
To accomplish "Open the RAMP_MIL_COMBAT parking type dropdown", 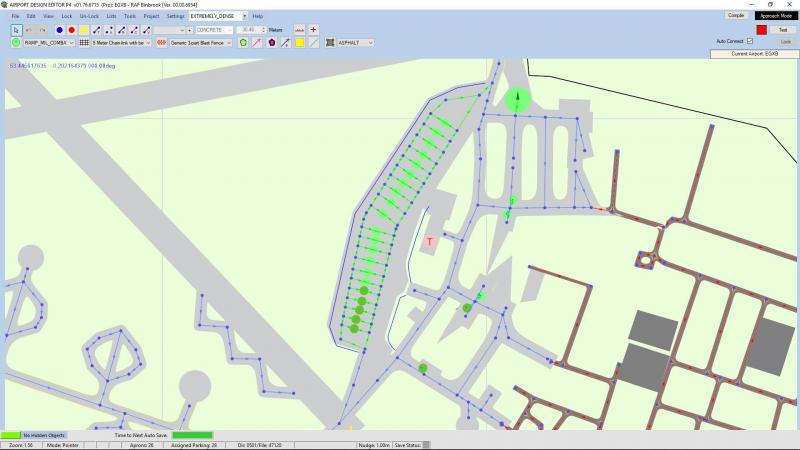I will pyautogui.click(x=73, y=43).
